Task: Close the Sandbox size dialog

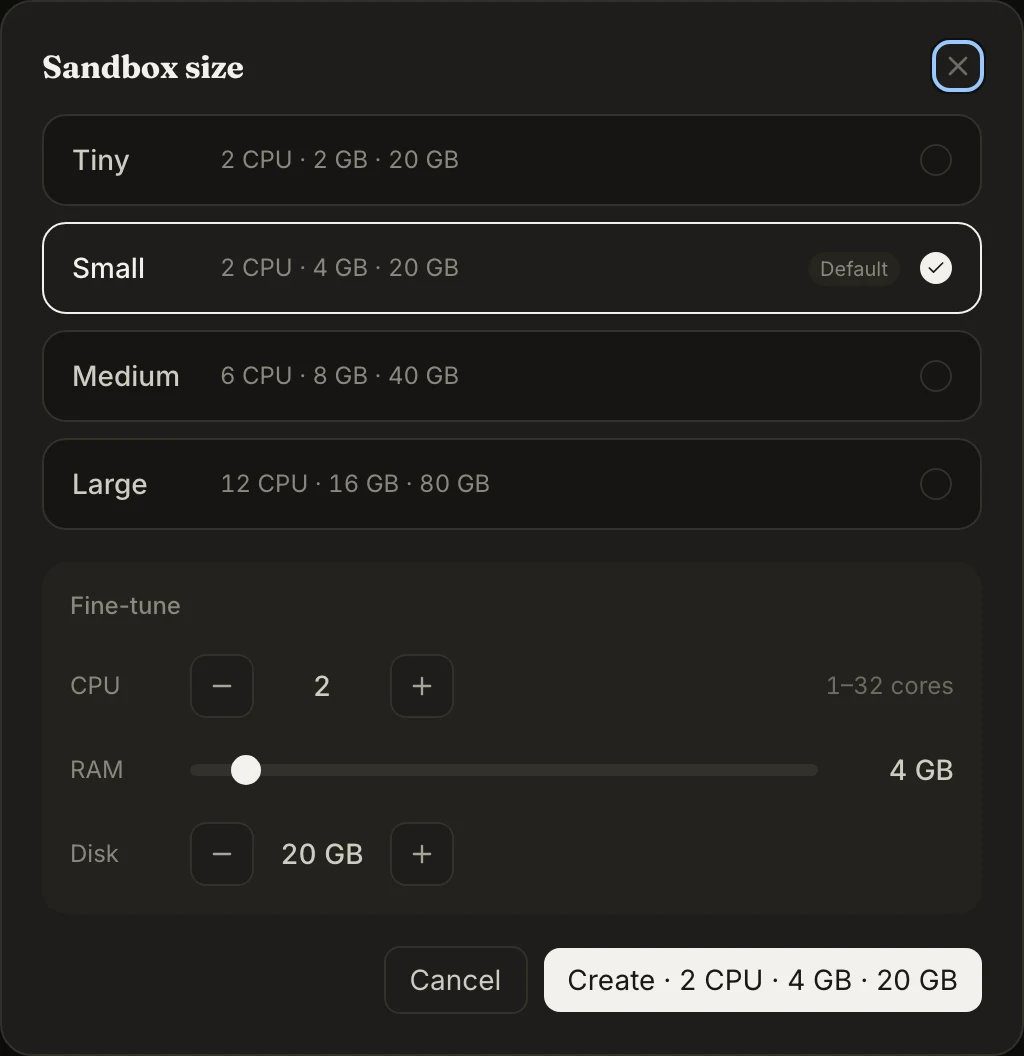Action: 957,66
